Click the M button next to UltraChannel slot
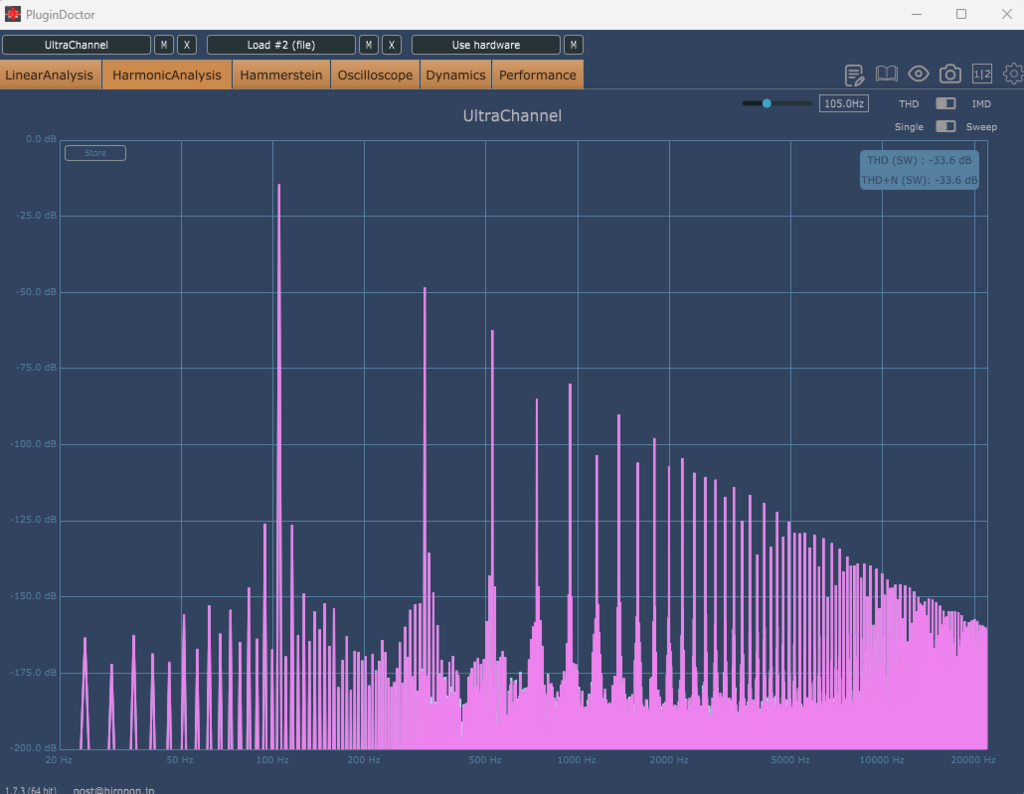The width and height of the screenshot is (1024, 794). point(164,45)
